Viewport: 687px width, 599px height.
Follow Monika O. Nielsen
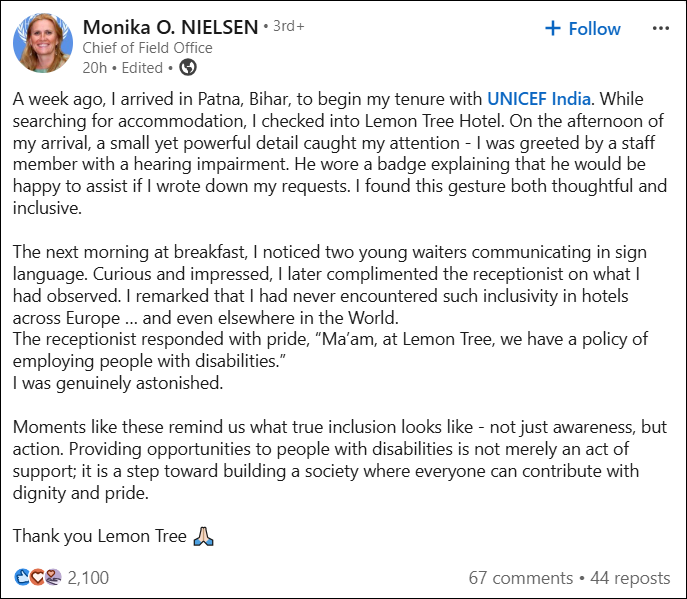tap(583, 28)
